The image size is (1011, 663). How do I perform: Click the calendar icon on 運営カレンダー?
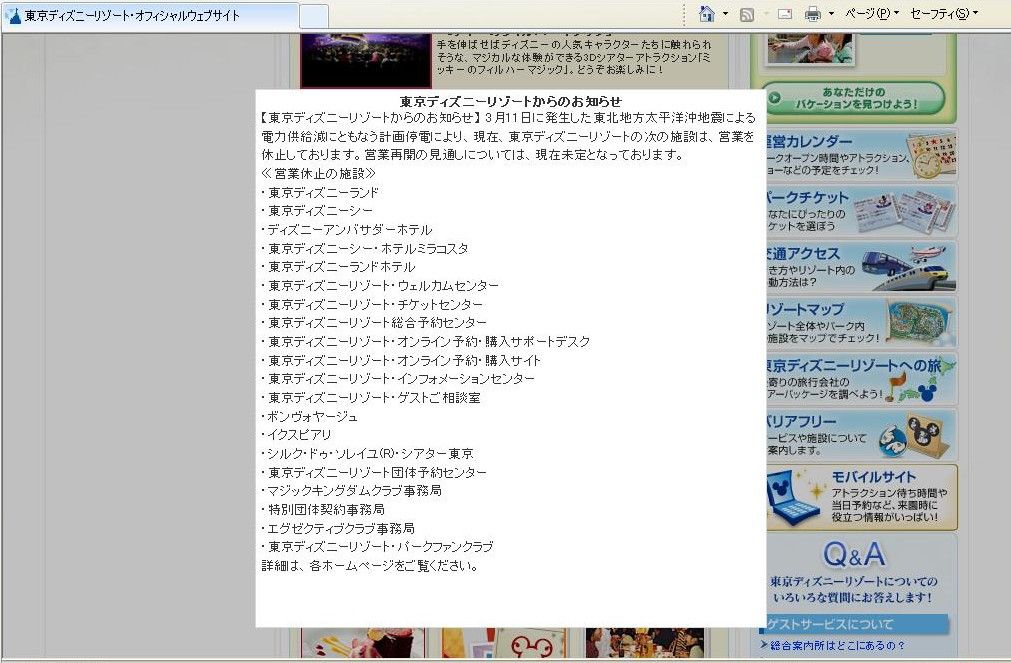(x=930, y=155)
